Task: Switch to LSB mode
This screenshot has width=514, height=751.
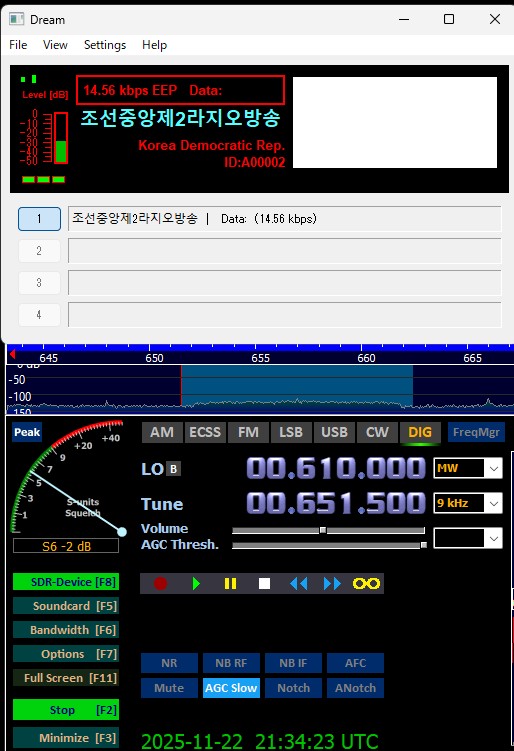Action: pos(291,432)
